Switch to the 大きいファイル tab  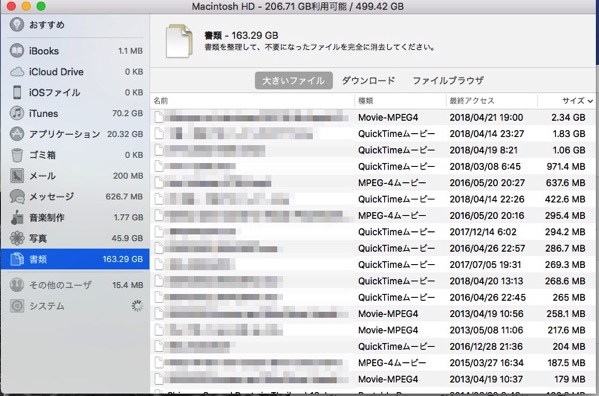[x=293, y=81]
